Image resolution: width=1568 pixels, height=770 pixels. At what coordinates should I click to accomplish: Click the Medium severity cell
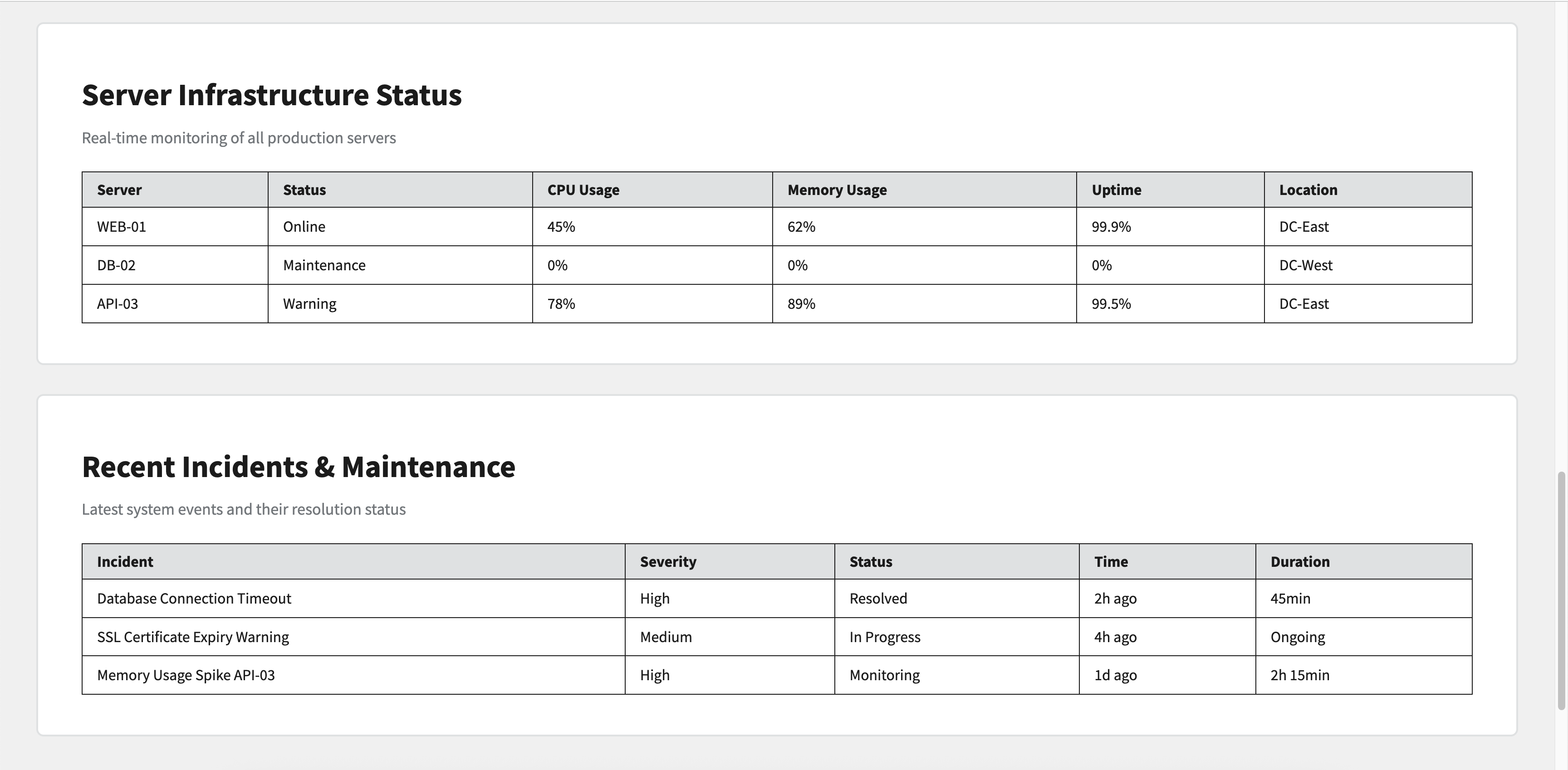point(666,637)
